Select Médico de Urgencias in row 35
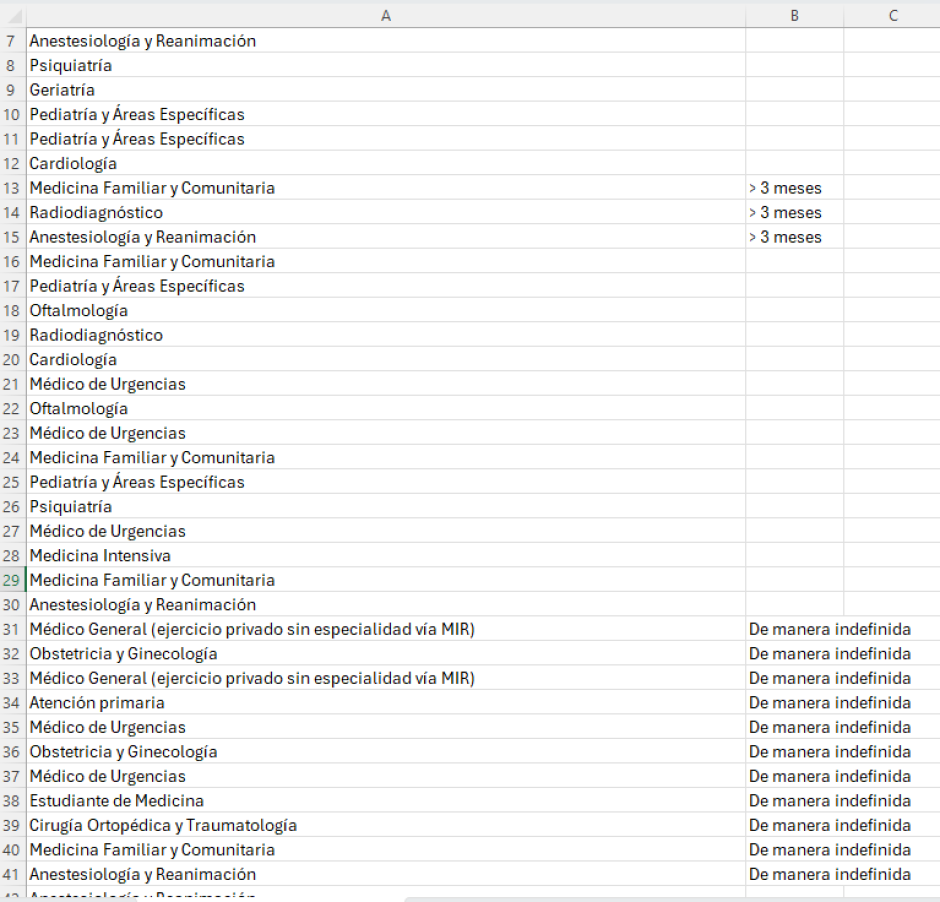Image resolution: width=940 pixels, height=902 pixels. click(385, 728)
